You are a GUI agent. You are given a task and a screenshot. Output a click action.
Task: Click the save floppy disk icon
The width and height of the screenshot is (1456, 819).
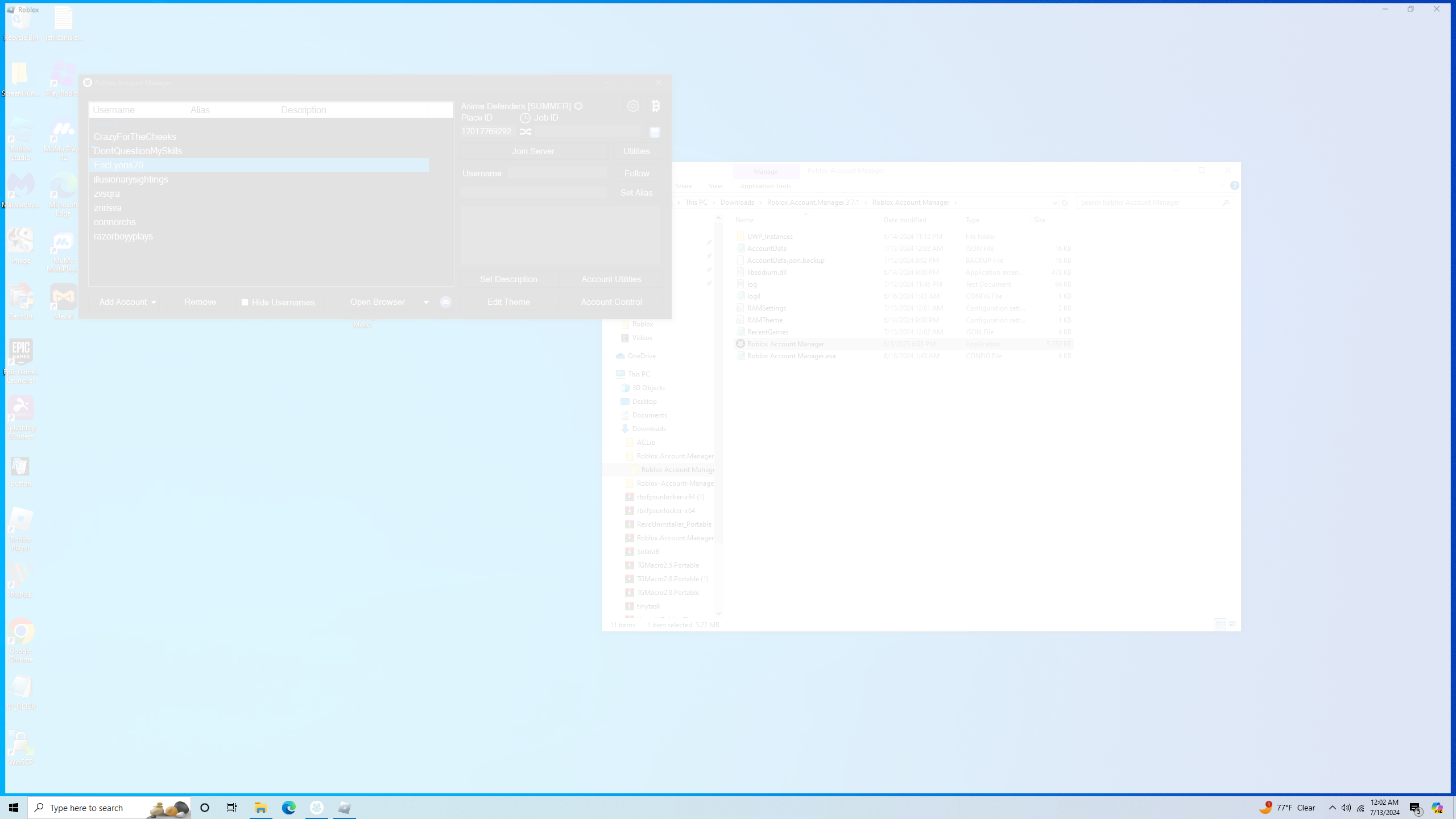point(655,133)
